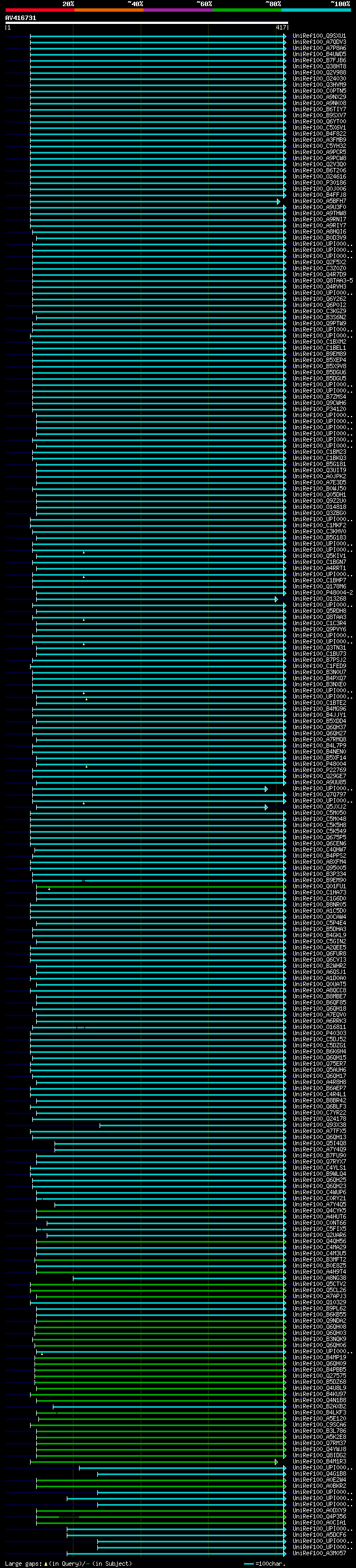
Task: Open isoform hit UniRef100_P48004-2
Action: [x=323, y=593]
